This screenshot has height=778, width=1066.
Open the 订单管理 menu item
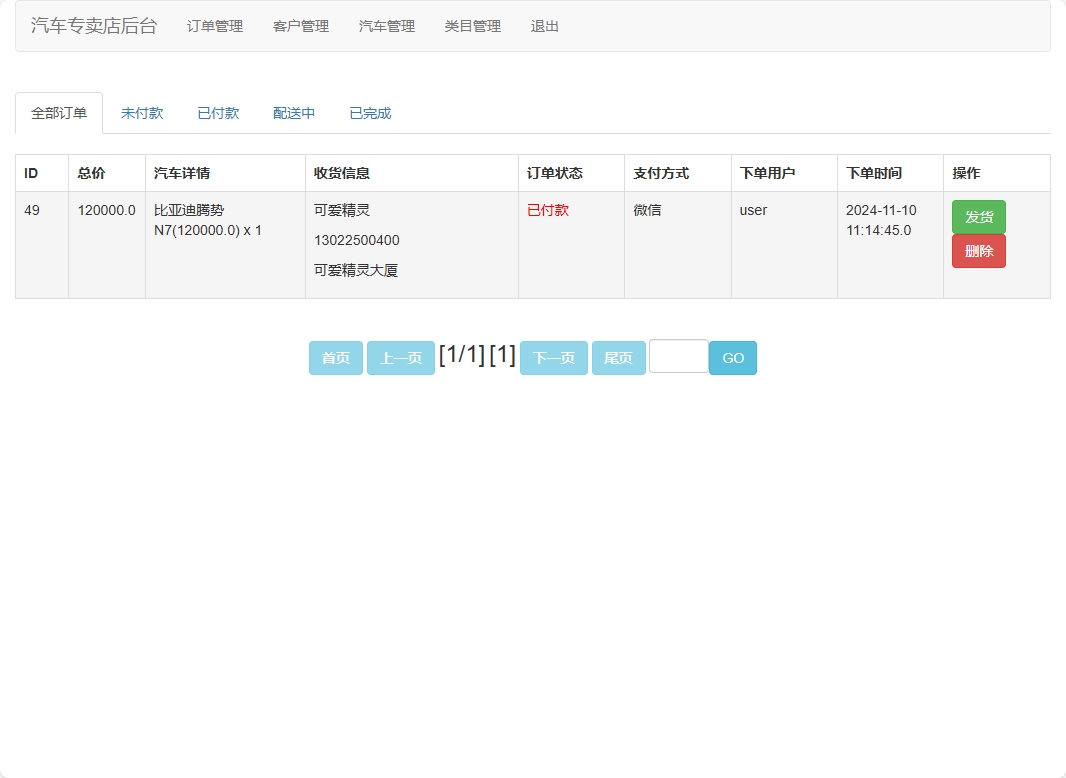213,26
